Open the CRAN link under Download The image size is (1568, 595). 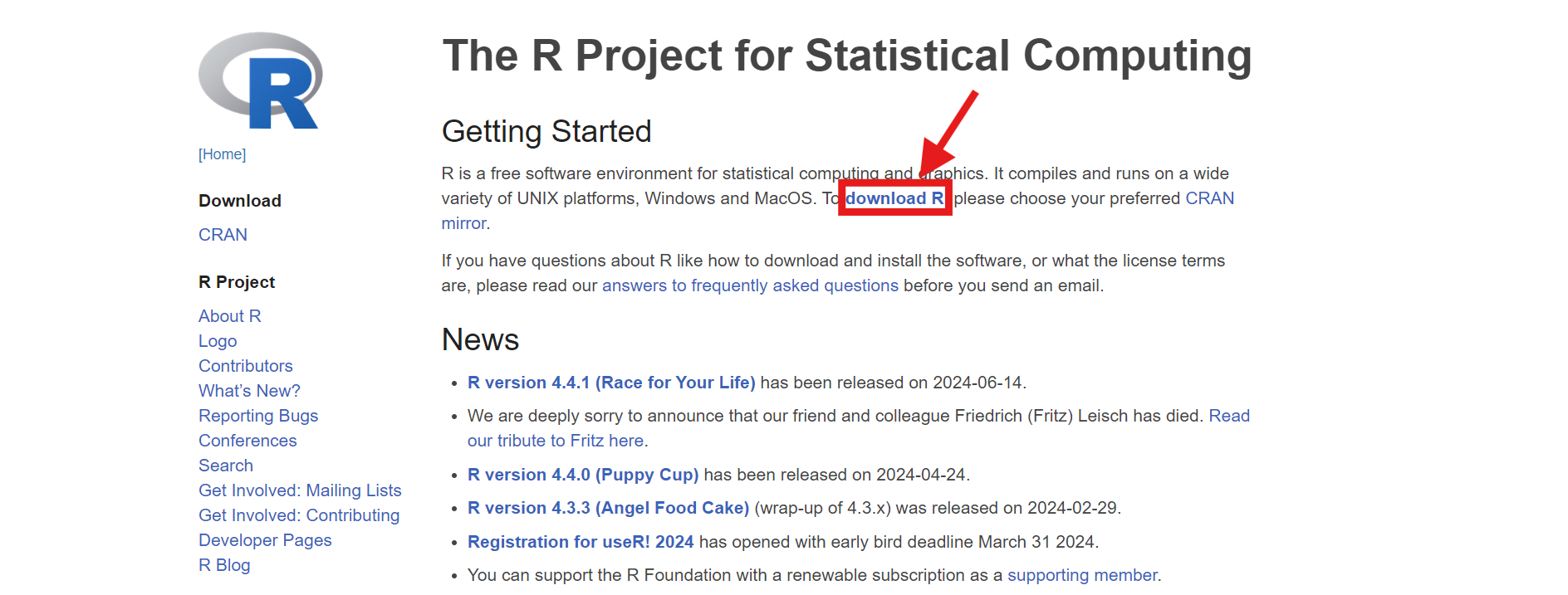click(x=223, y=235)
